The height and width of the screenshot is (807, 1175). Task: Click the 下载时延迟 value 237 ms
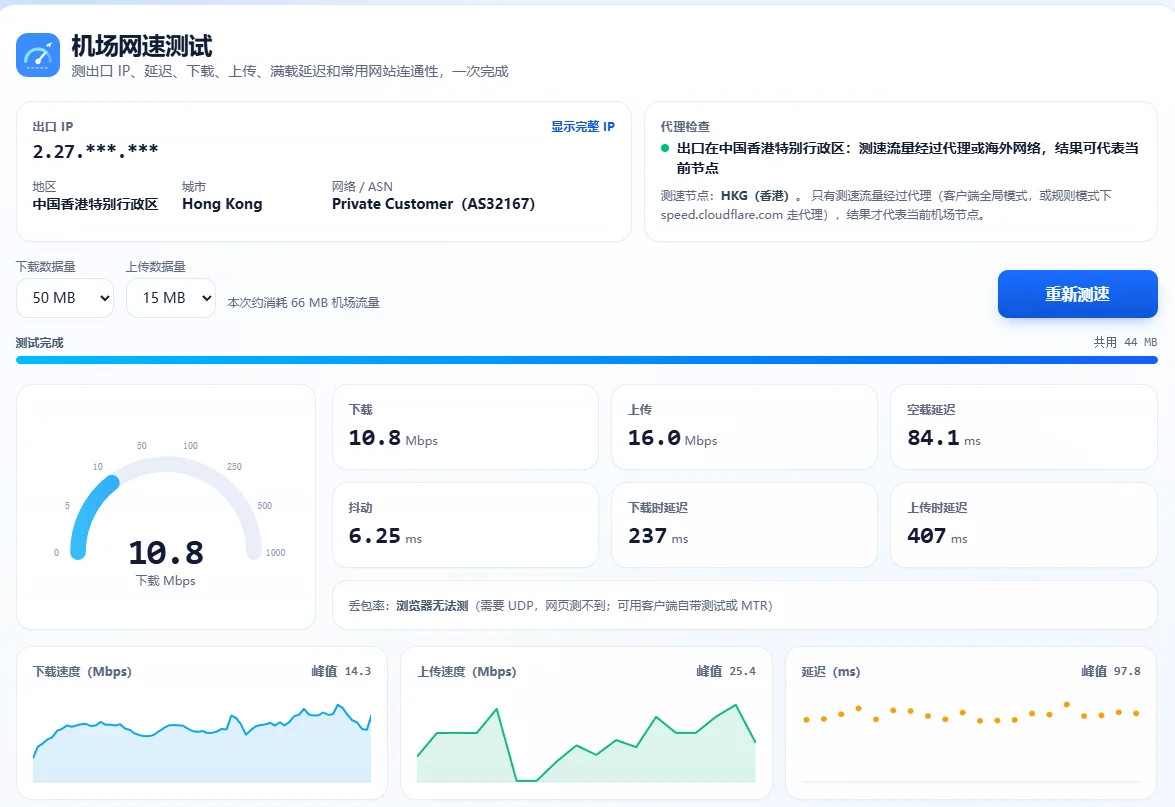[x=658, y=536]
